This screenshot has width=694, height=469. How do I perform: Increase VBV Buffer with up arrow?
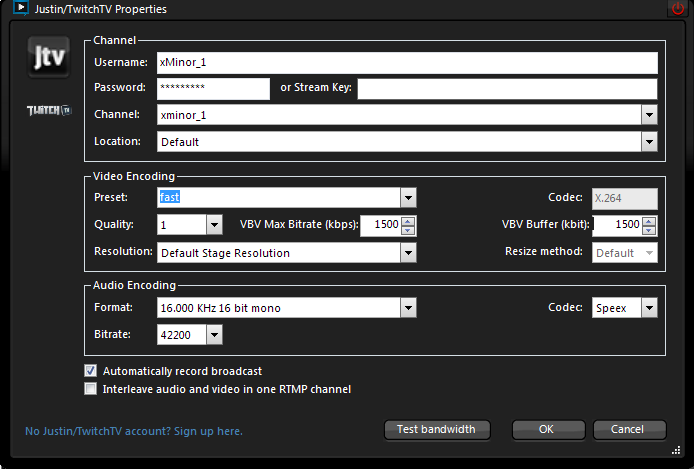(649, 221)
